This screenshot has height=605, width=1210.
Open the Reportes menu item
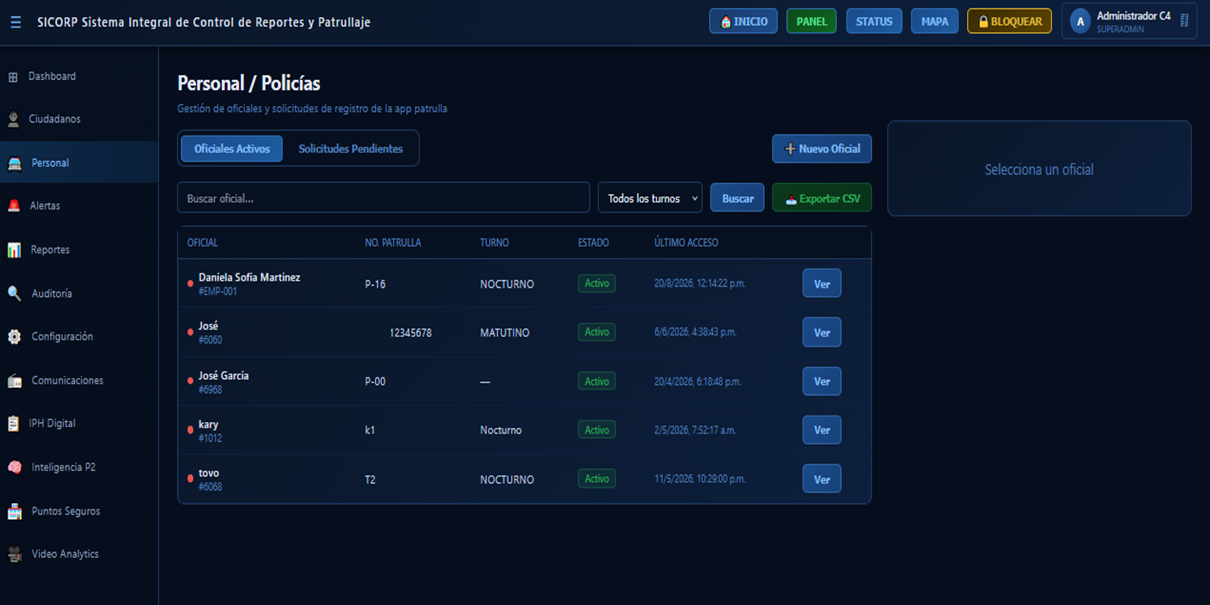click(79, 250)
